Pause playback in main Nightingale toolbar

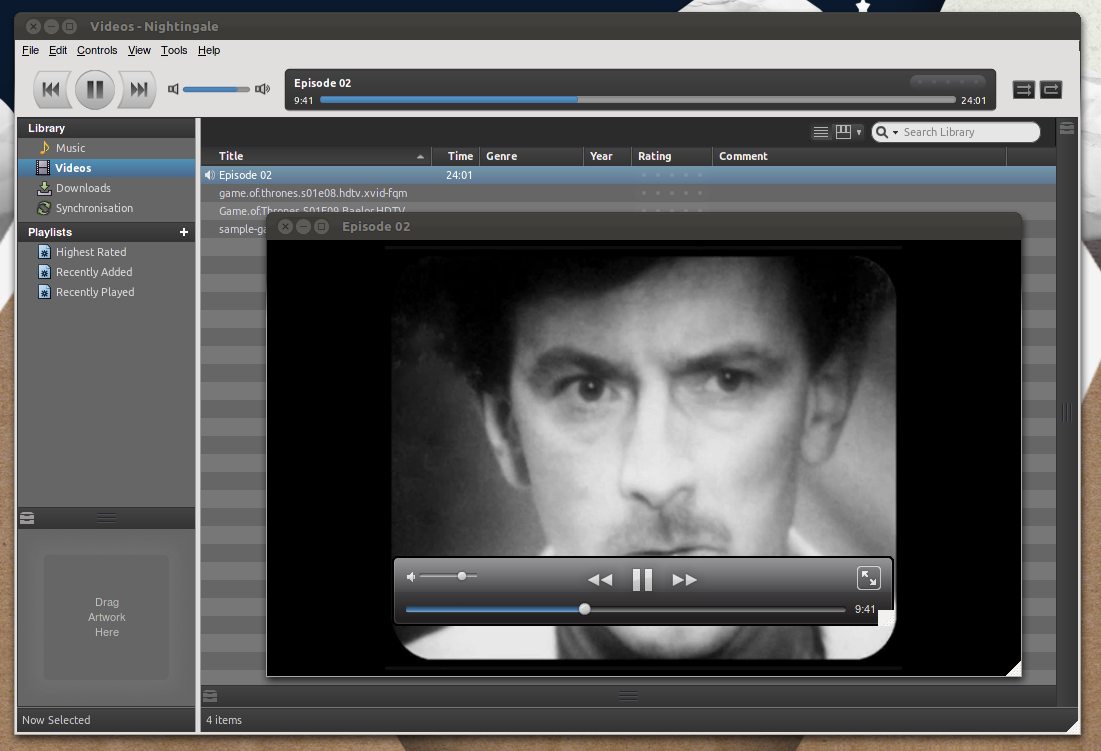coord(95,89)
